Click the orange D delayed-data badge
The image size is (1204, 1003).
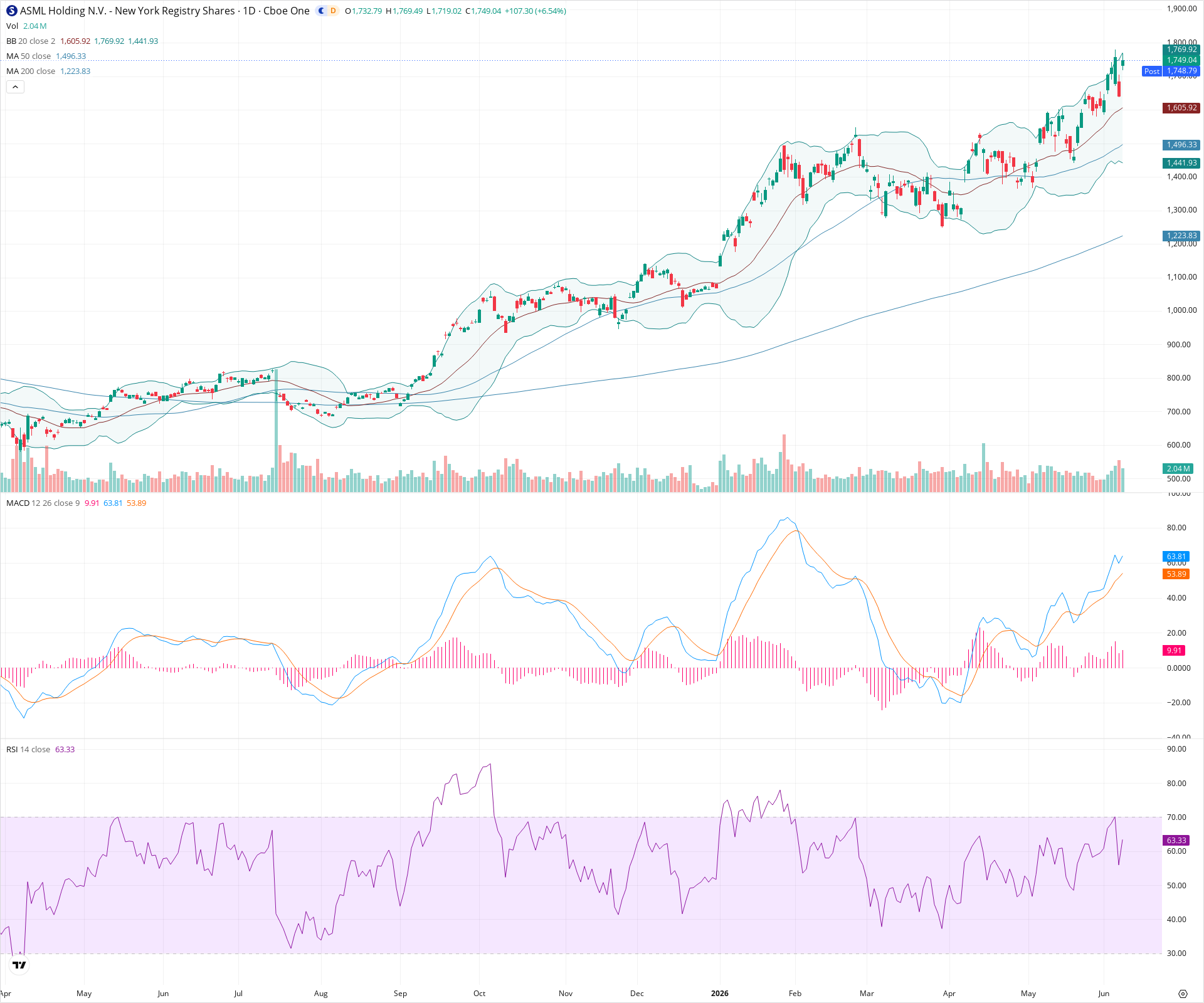tap(333, 11)
